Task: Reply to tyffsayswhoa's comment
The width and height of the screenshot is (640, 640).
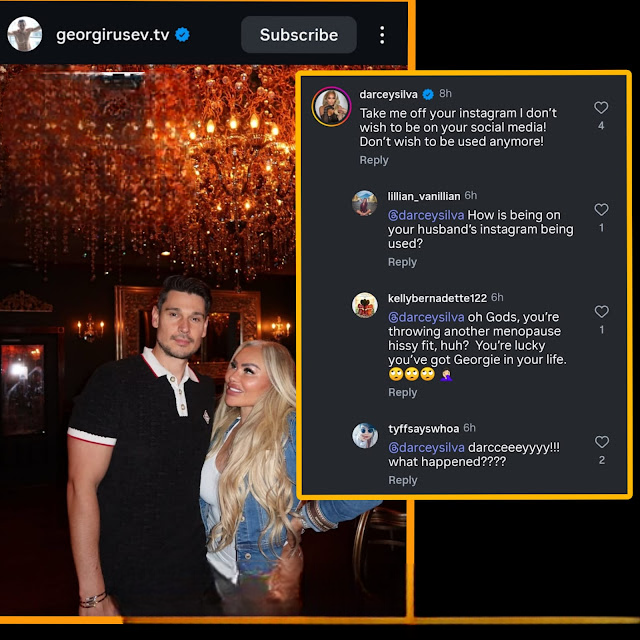Action: point(402,480)
